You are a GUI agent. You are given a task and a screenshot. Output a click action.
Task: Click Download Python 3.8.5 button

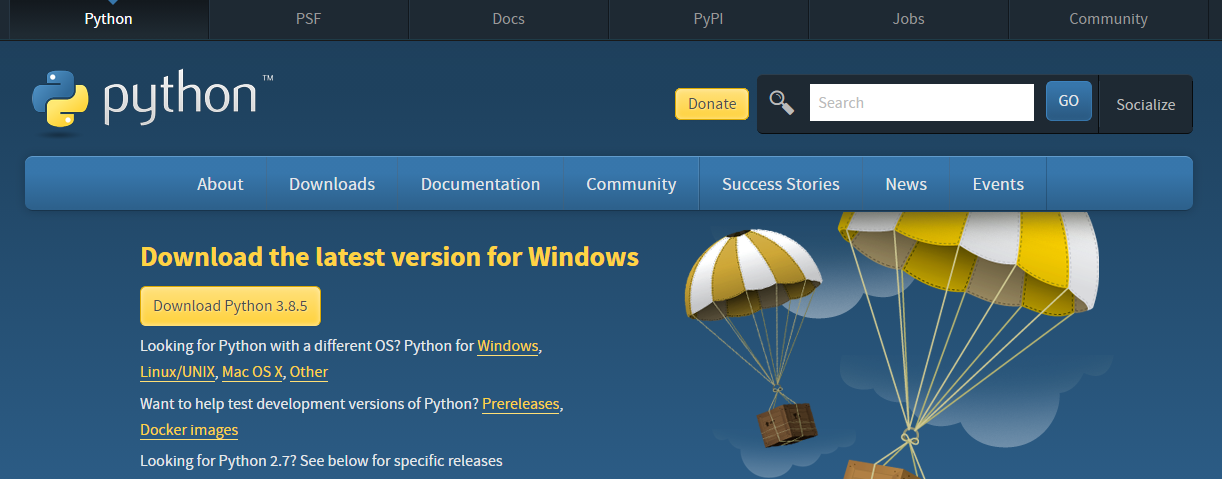[x=230, y=306]
